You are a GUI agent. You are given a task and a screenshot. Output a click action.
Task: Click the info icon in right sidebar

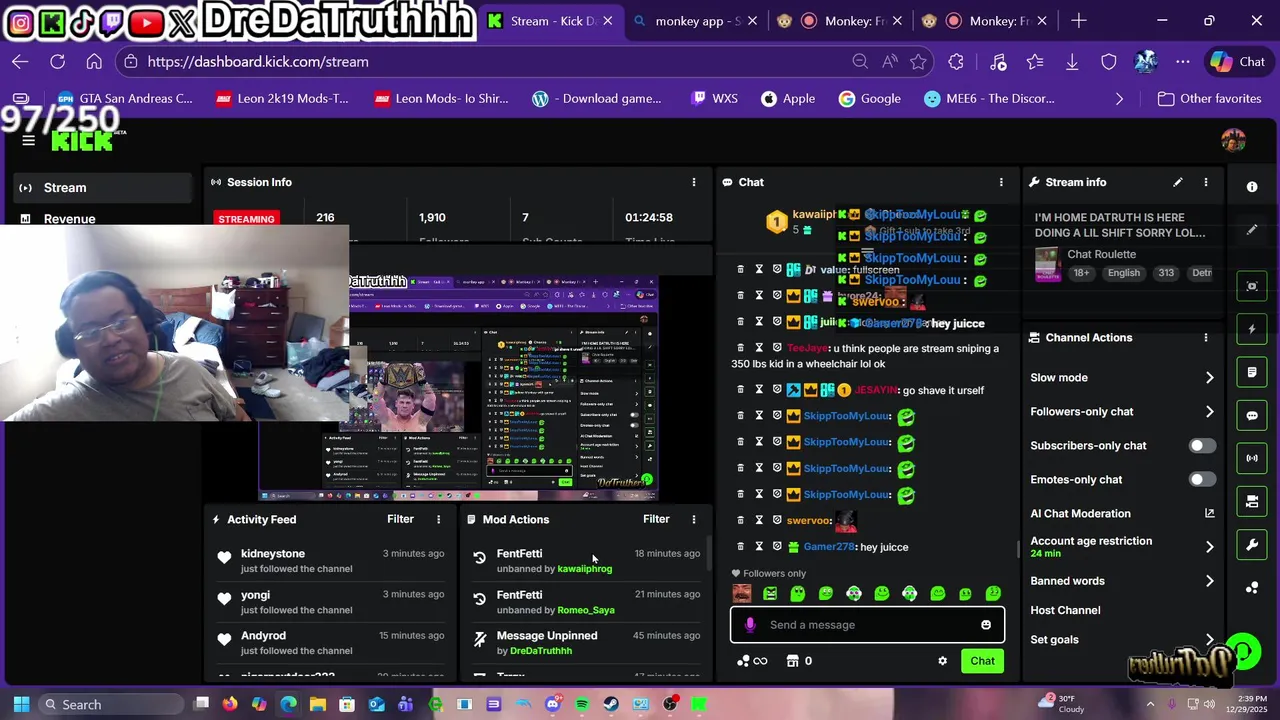(1252, 187)
